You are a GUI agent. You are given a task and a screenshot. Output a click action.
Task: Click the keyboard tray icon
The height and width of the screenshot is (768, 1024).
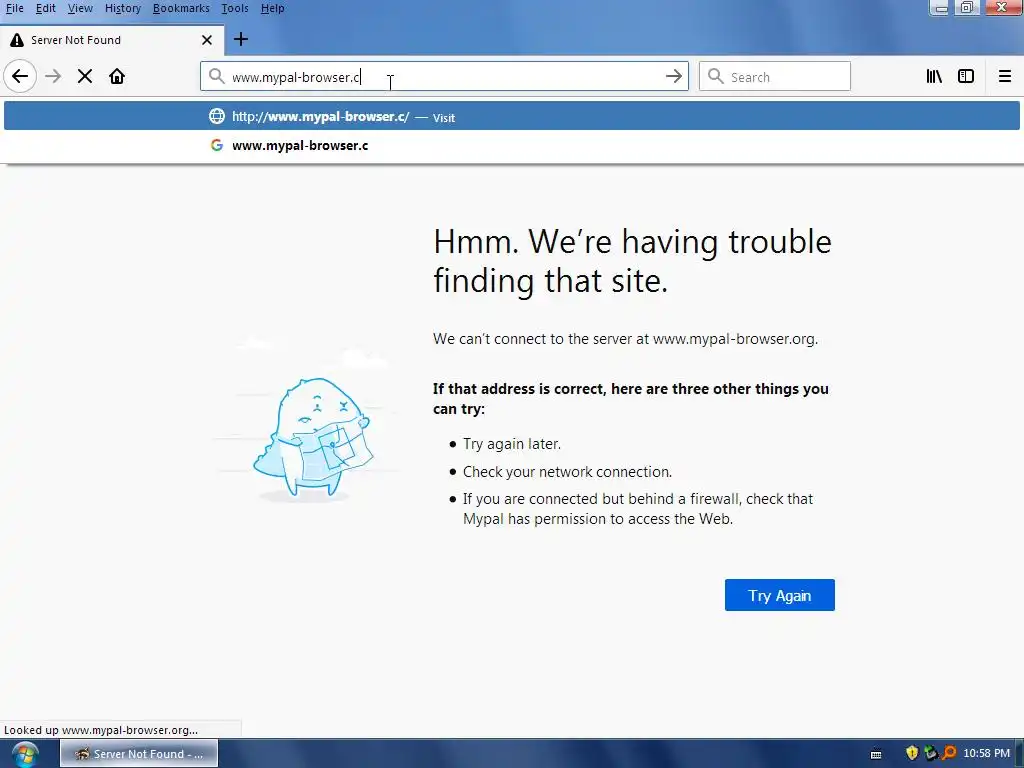click(x=876, y=754)
